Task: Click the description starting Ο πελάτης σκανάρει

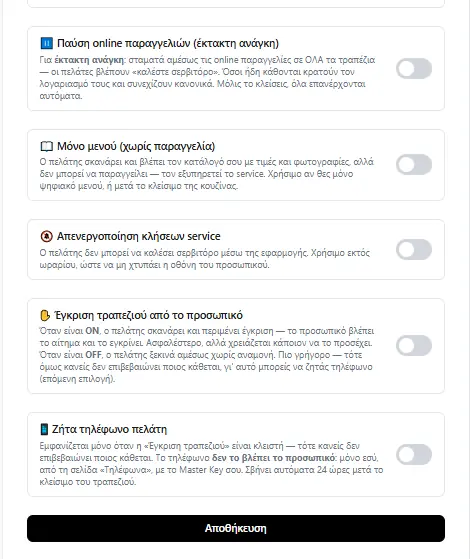Action: pos(206,174)
